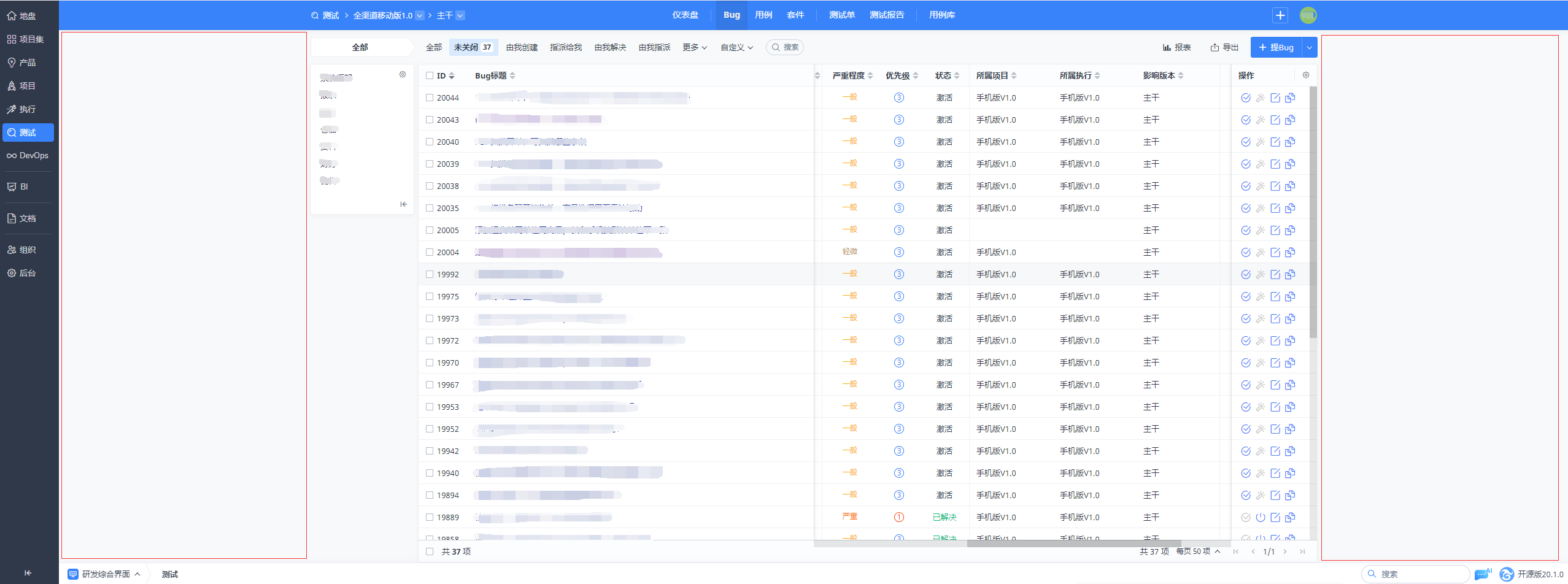This screenshot has height=584, width=1568.
Task: Select all bugs via the ID header checkbox
Action: [x=430, y=75]
